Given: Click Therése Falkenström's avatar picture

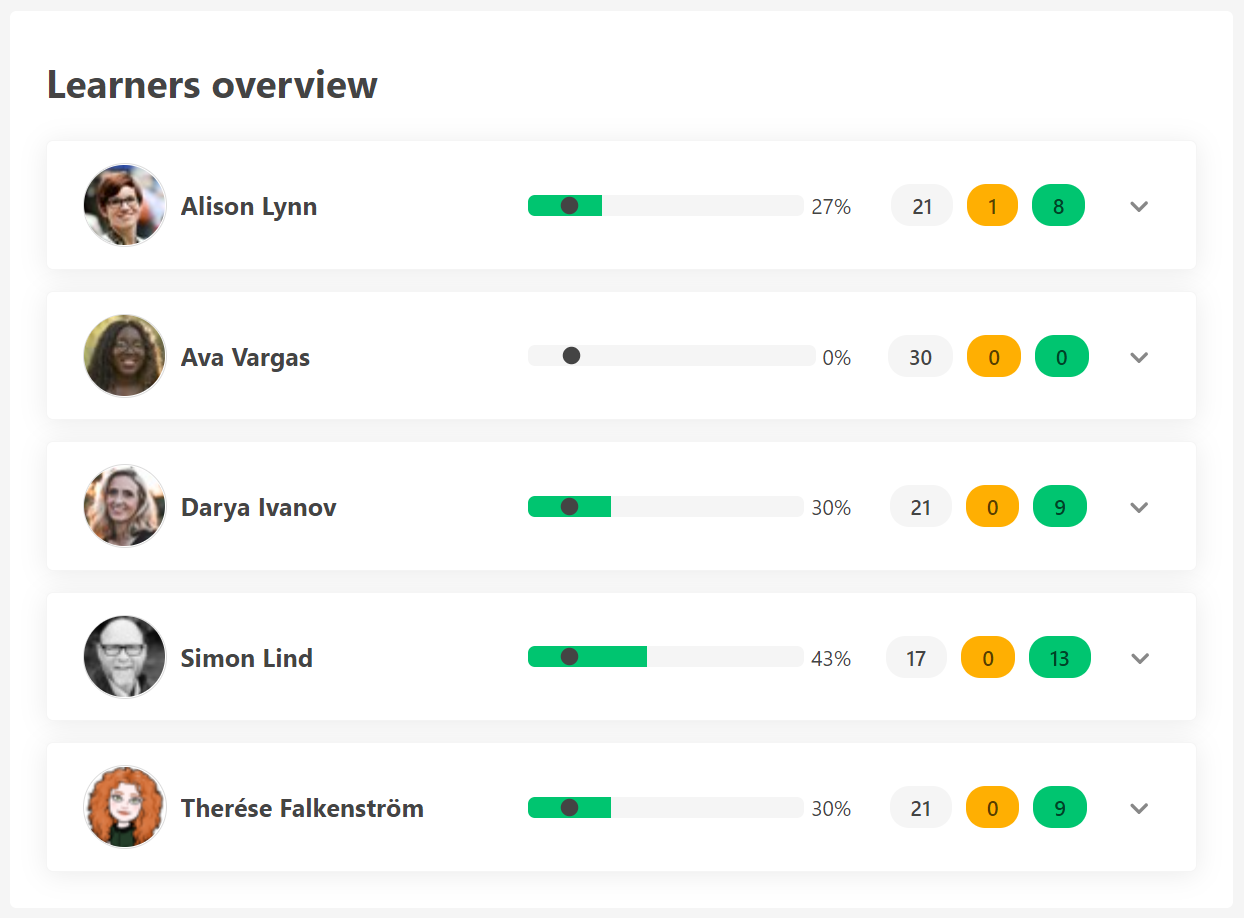Looking at the screenshot, I should [124, 807].
